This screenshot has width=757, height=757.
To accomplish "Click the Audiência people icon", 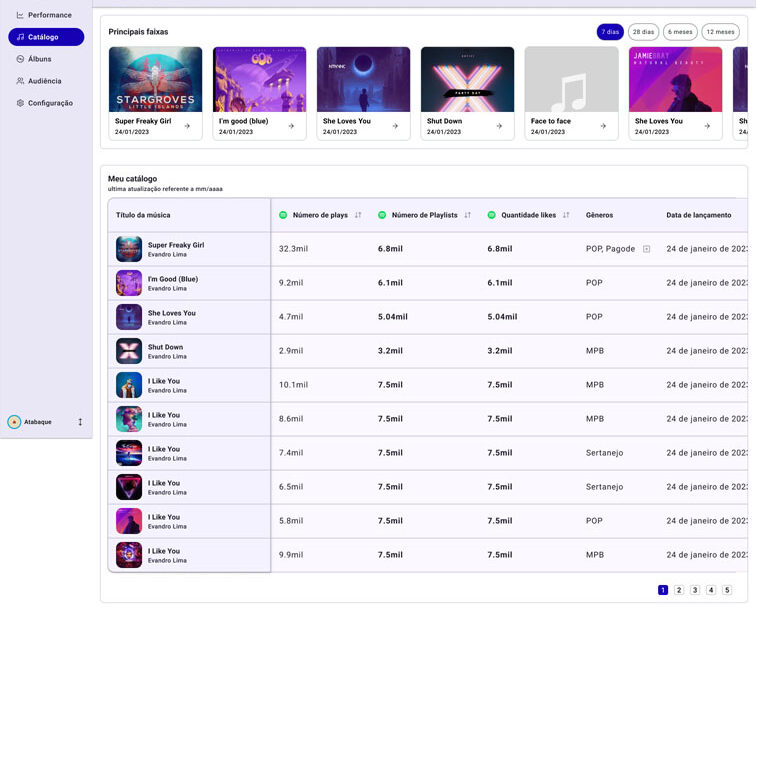I will click(20, 81).
